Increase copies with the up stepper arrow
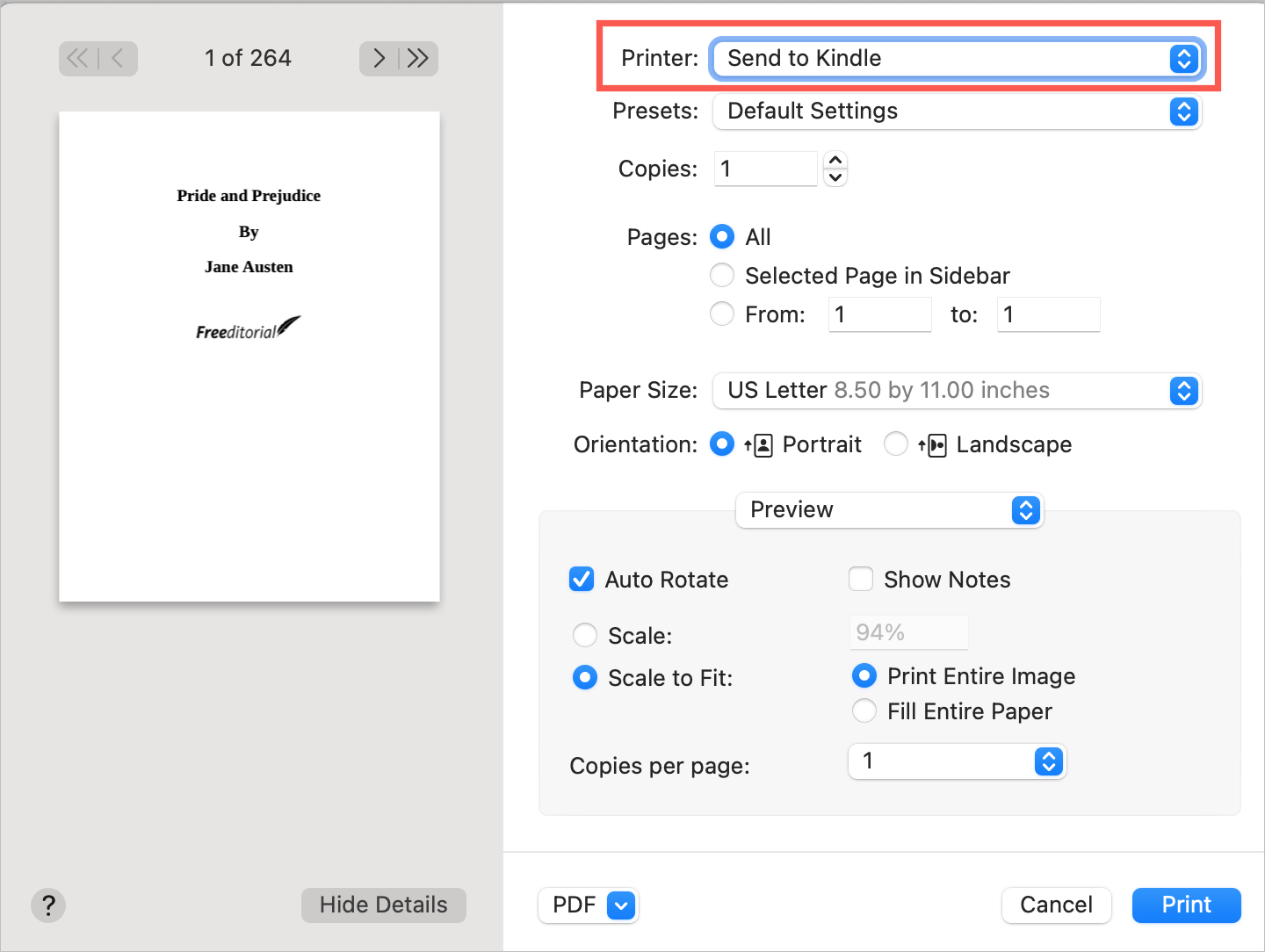 (x=835, y=160)
